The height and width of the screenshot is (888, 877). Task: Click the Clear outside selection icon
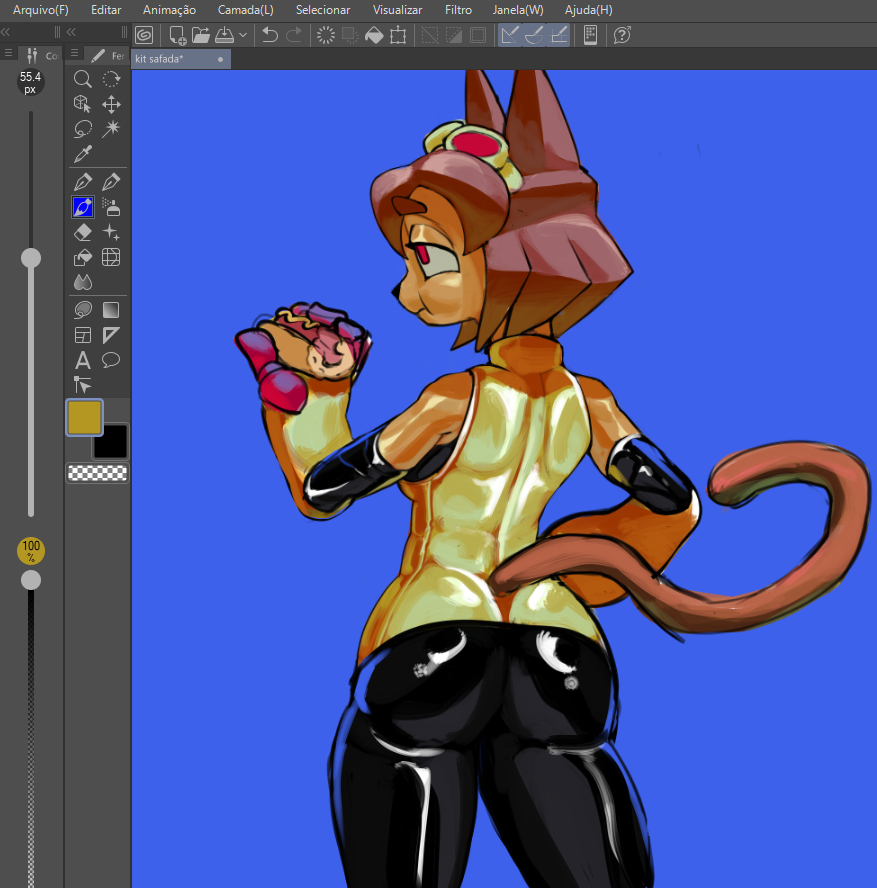(x=350, y=35)
